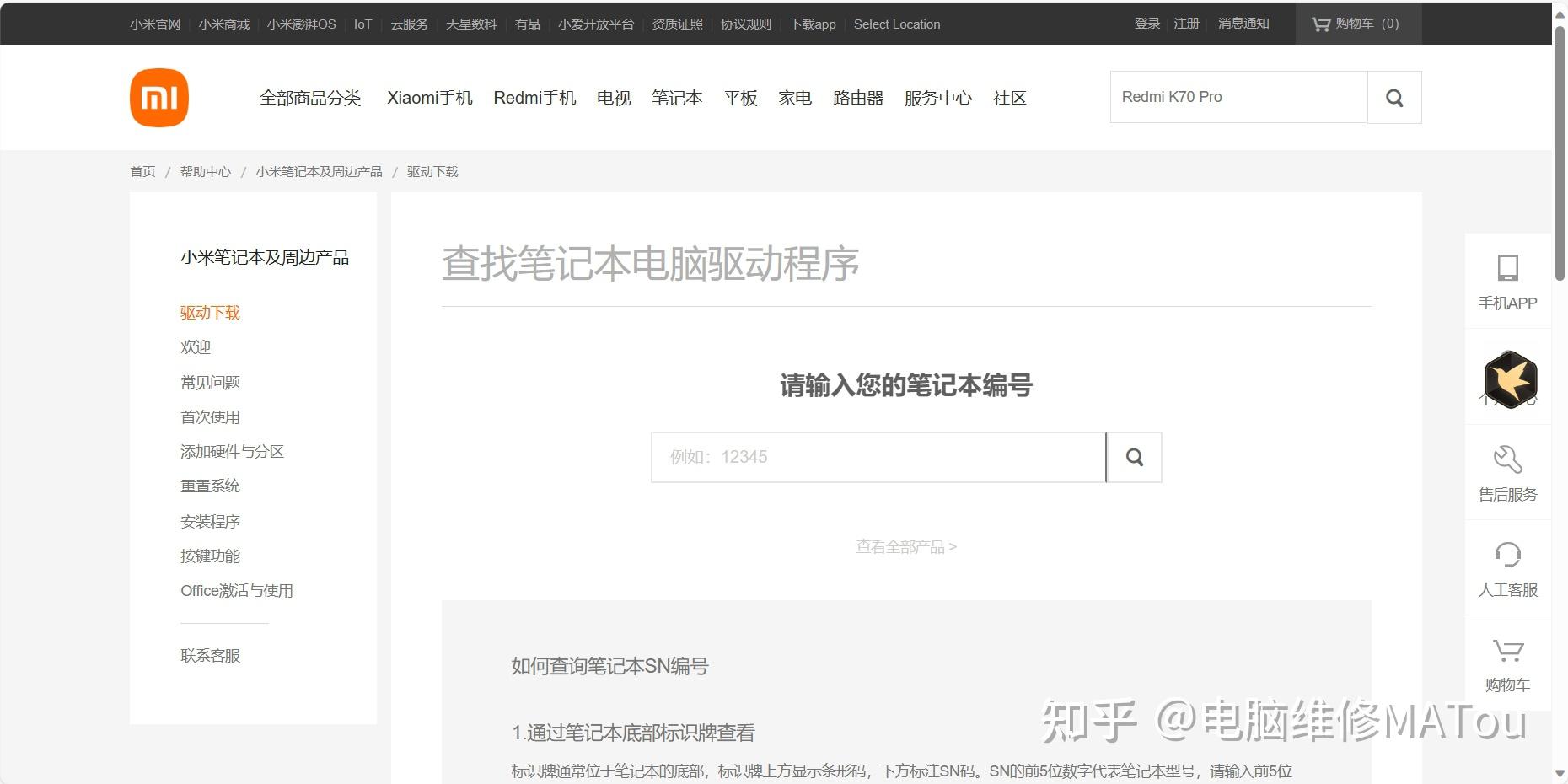Click the 小米官网 top link

pyautogui.click(x=155, y=24)
